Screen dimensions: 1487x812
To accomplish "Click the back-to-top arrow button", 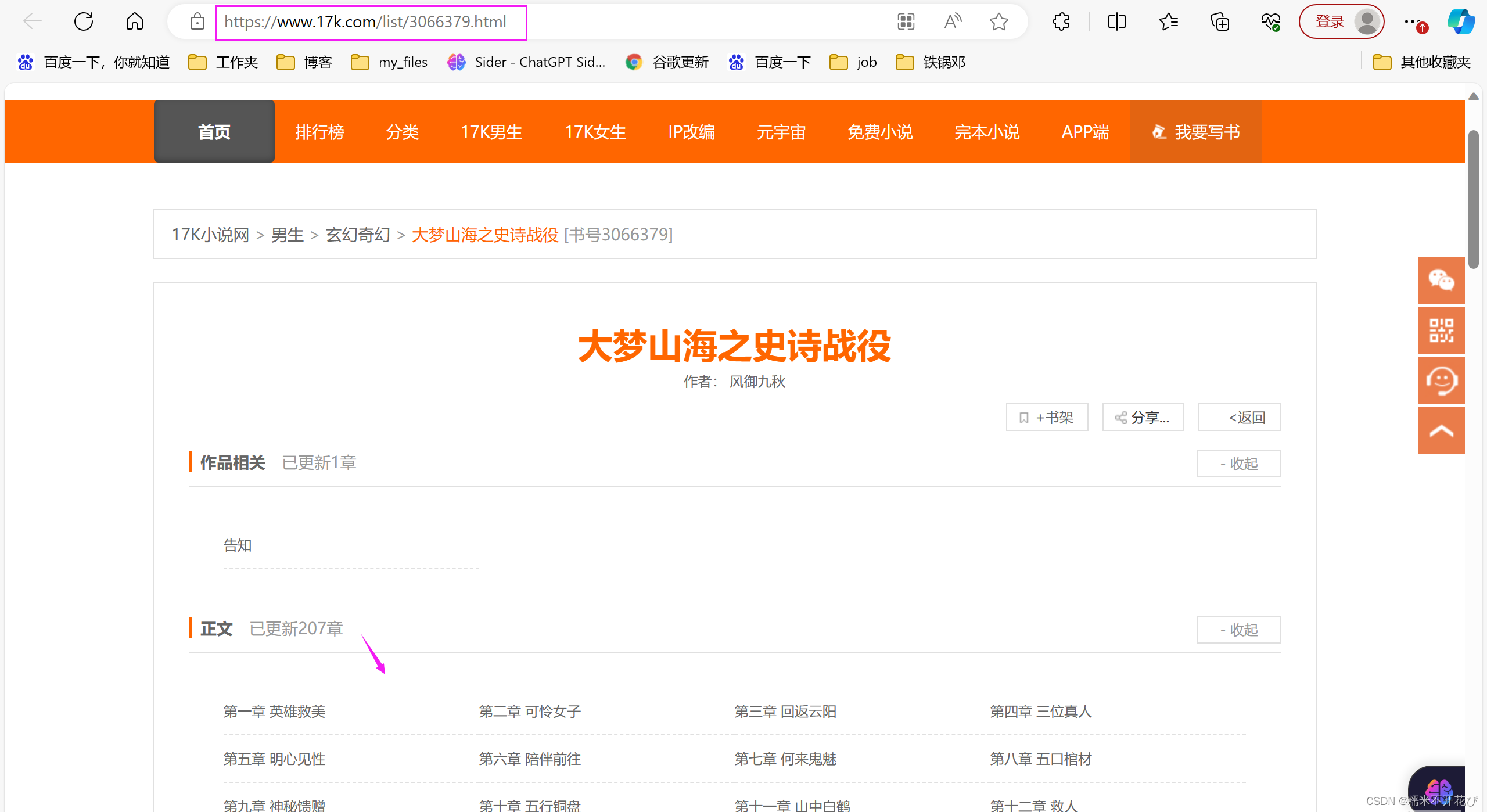I will 1441,431.
